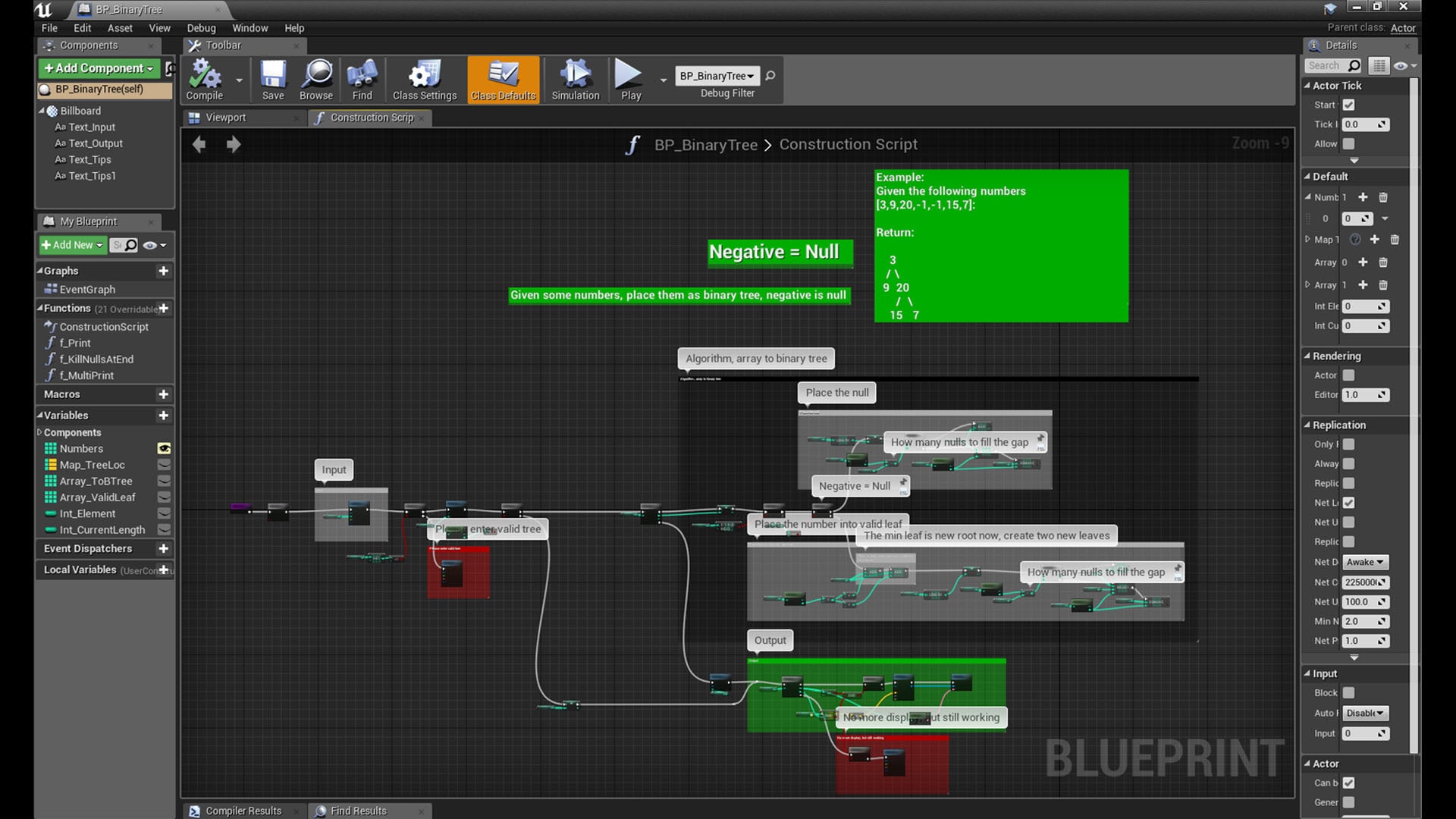The image size is (1456, 819).
Task: Open Browse to locate this asset
Action: click(315, 79)
